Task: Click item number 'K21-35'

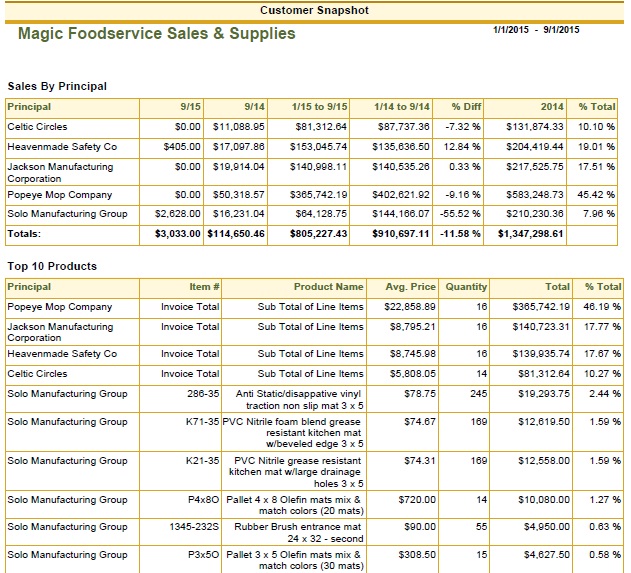Action: coord(202,461)
